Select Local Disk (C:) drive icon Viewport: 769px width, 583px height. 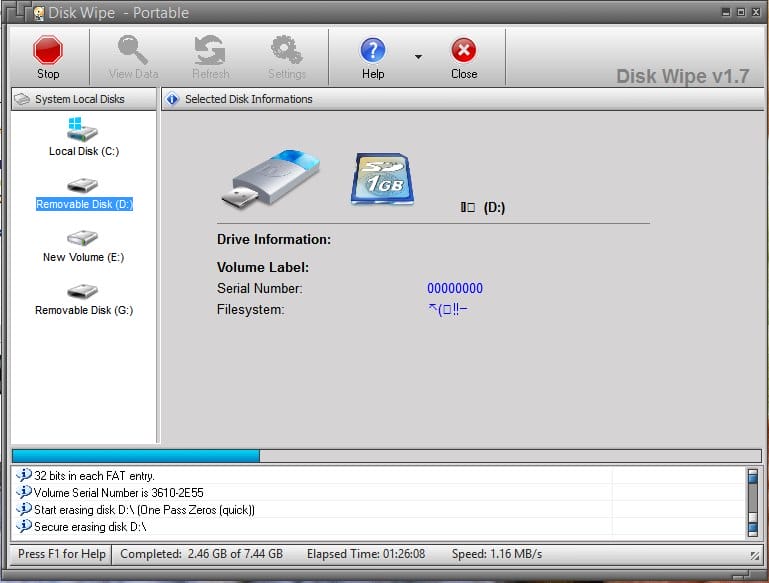click(x=82, y=129)
